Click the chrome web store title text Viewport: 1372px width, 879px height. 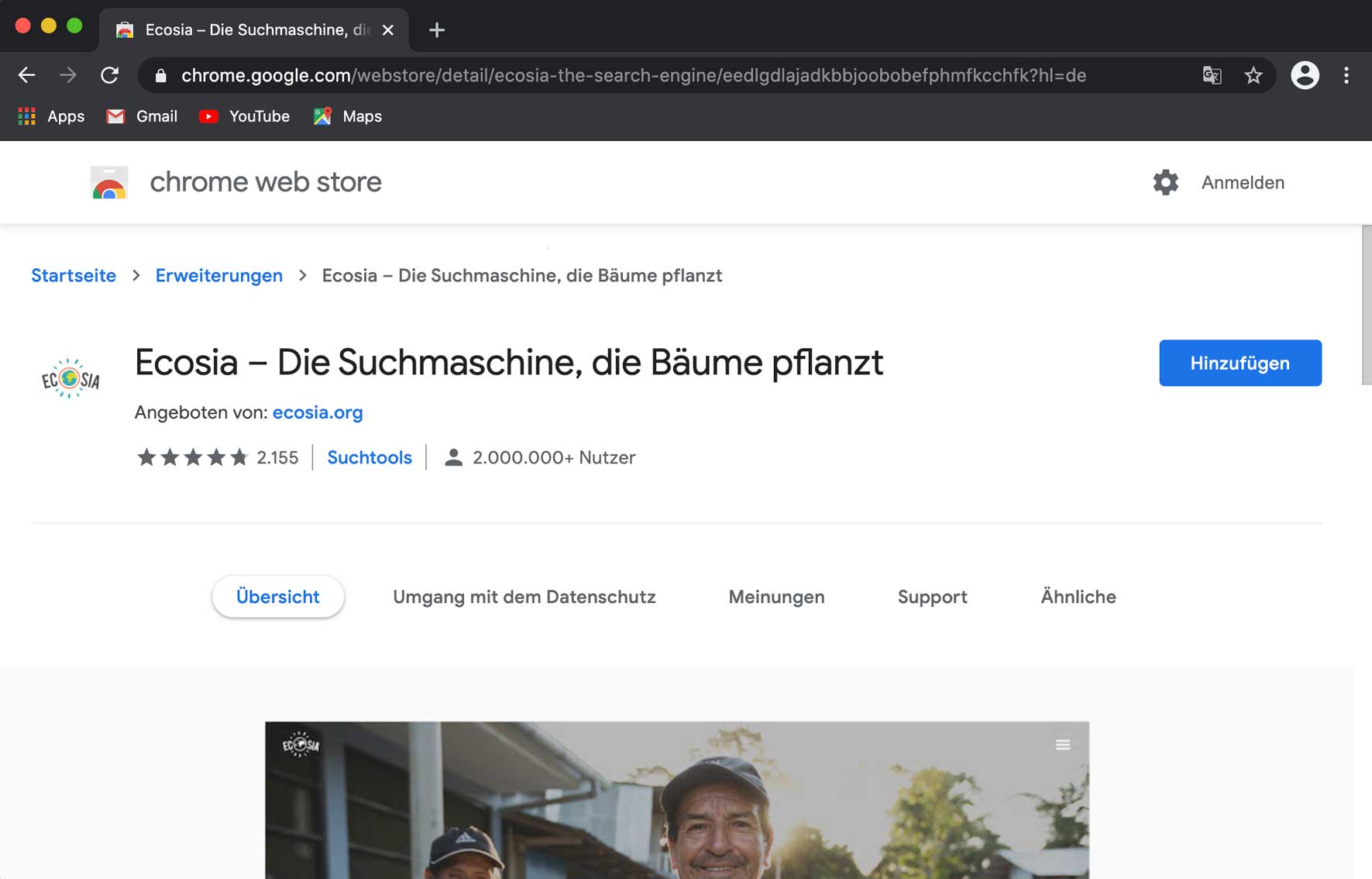(266, 182)
